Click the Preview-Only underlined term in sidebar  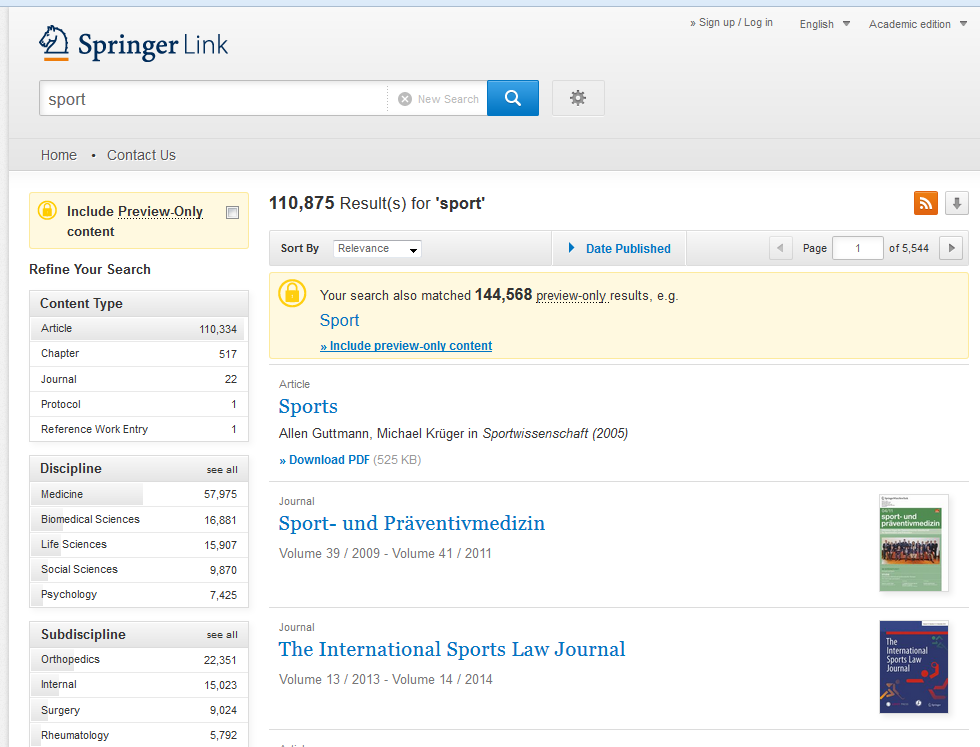160,212
